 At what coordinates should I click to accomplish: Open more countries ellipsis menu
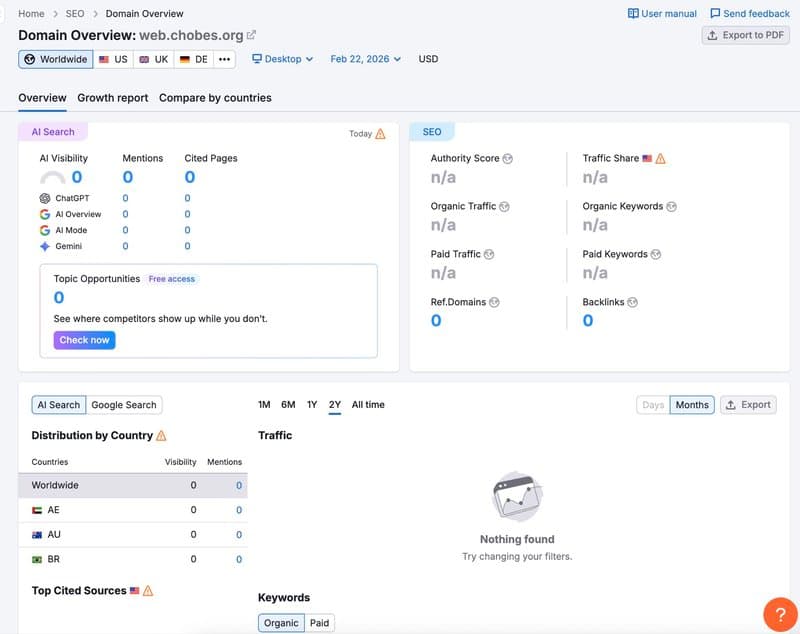(x=224, y=59)
